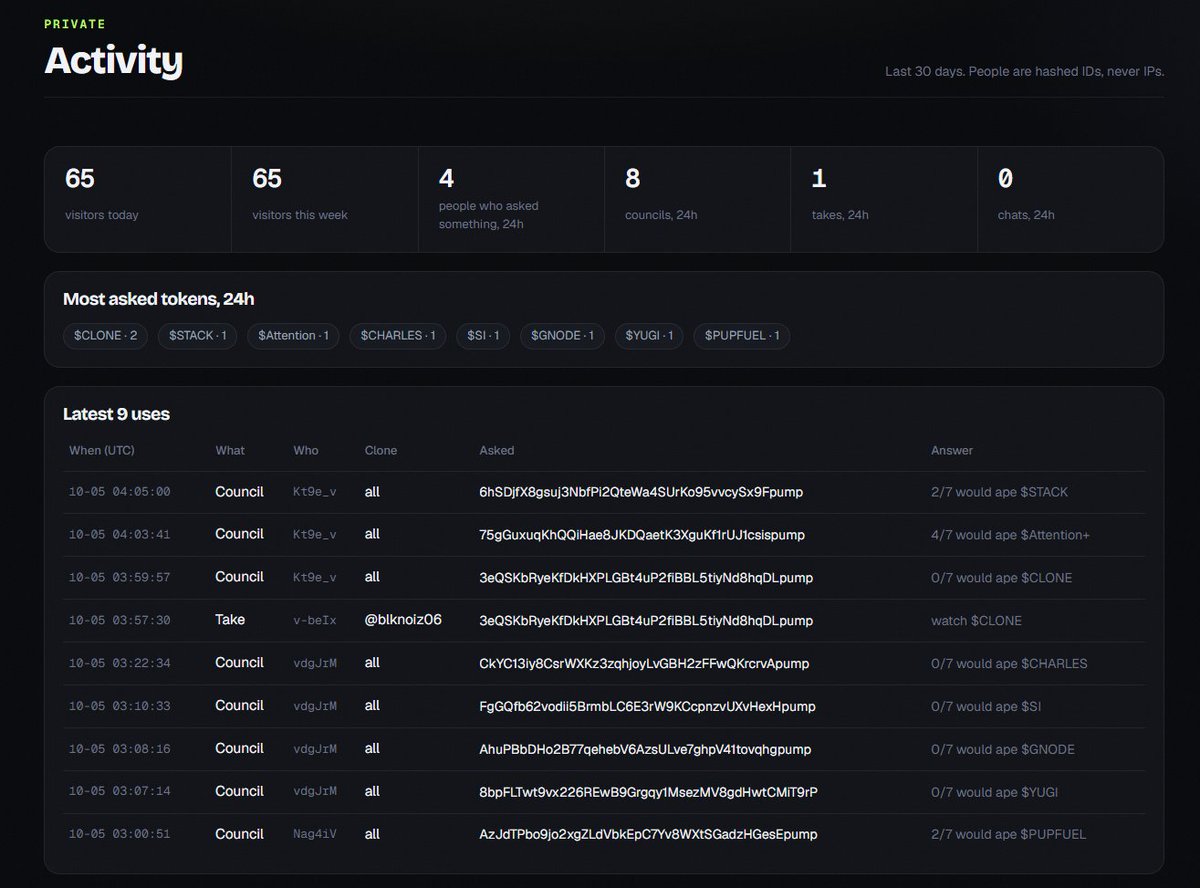
Task: Select the $PUPFUEL · 1 token chip
Action: pos(742,336)
